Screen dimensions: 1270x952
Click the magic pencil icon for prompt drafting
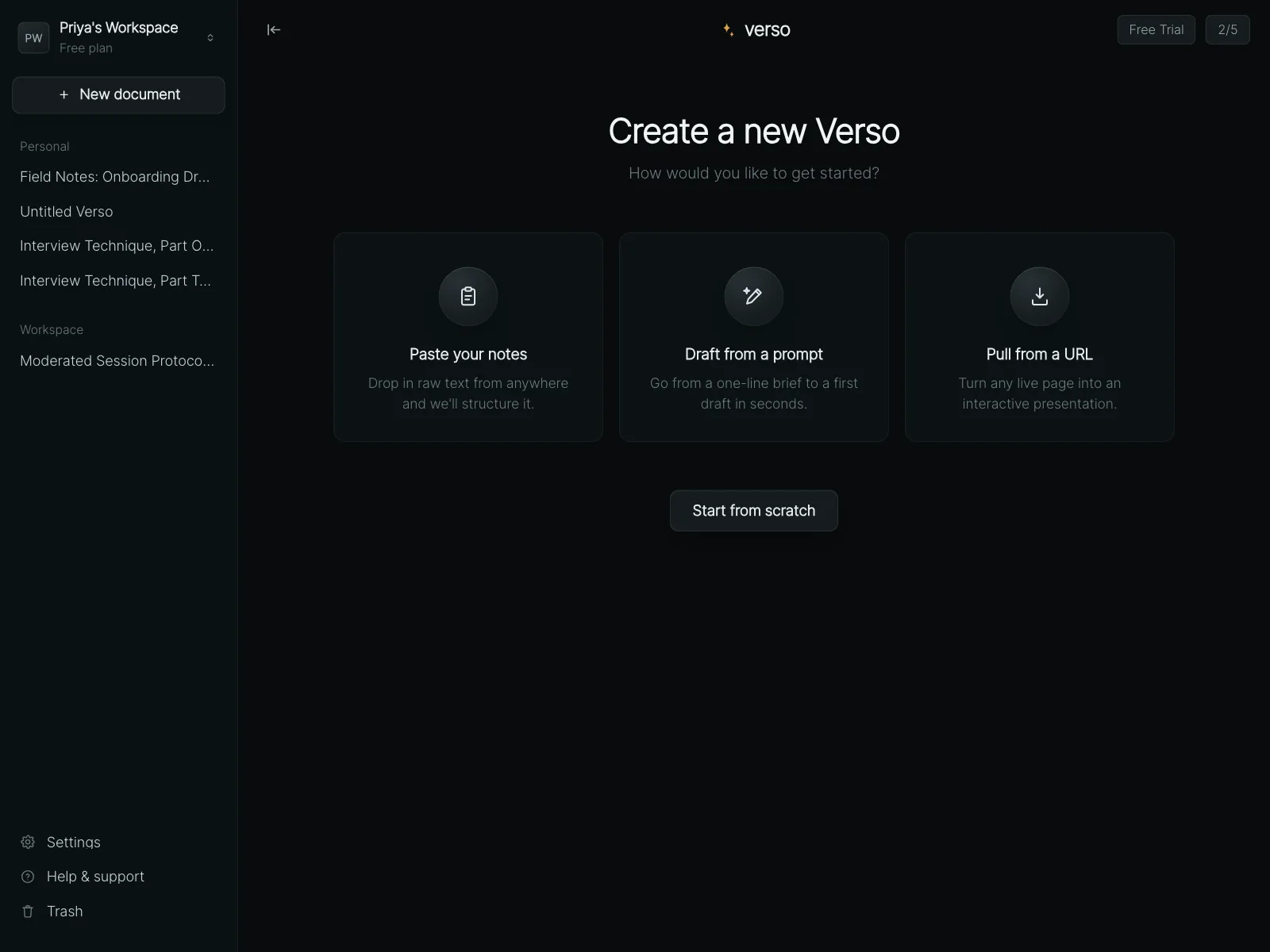[x=753, y=296]
